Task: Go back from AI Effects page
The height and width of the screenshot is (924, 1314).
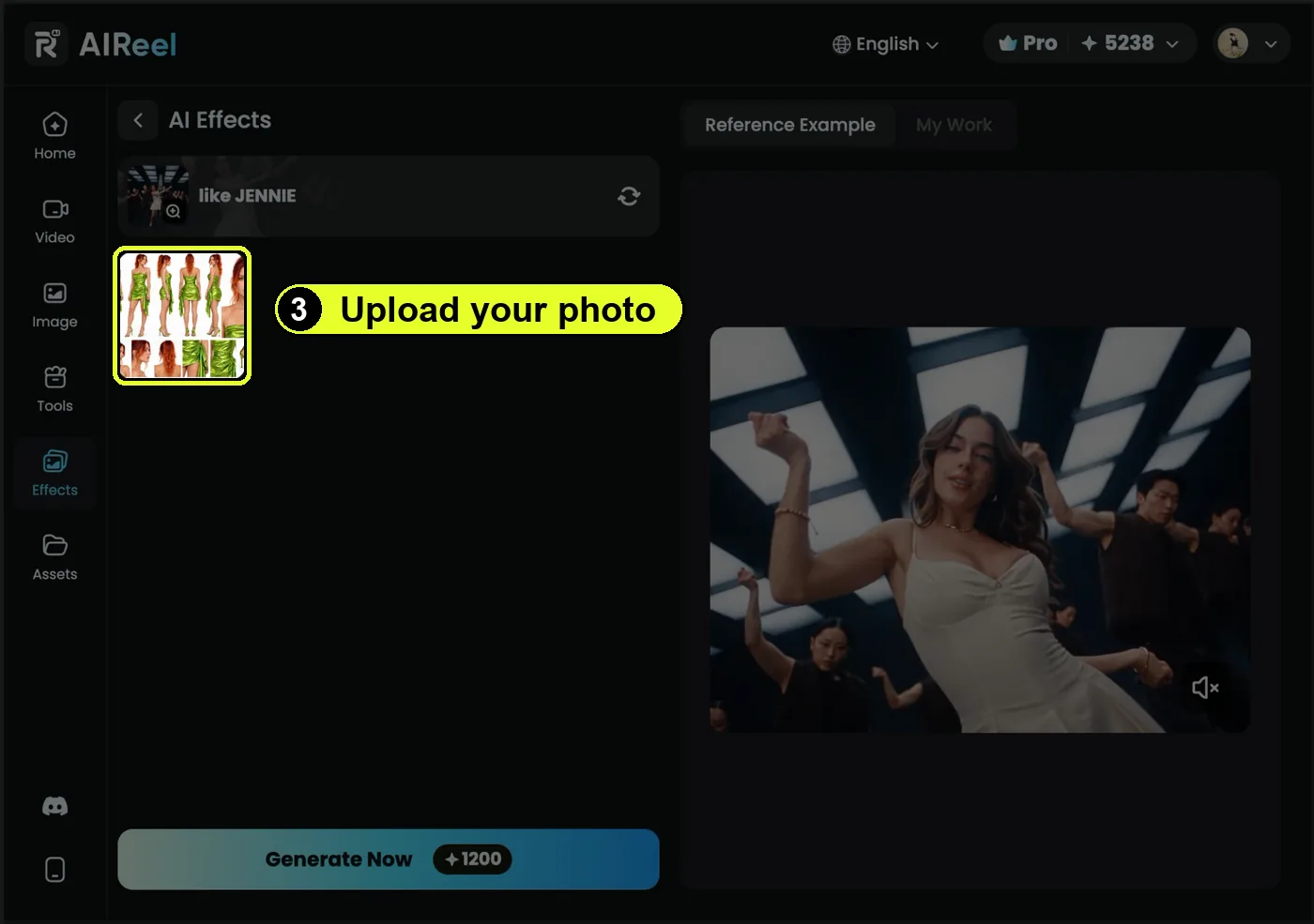Action: click(138, 120)
